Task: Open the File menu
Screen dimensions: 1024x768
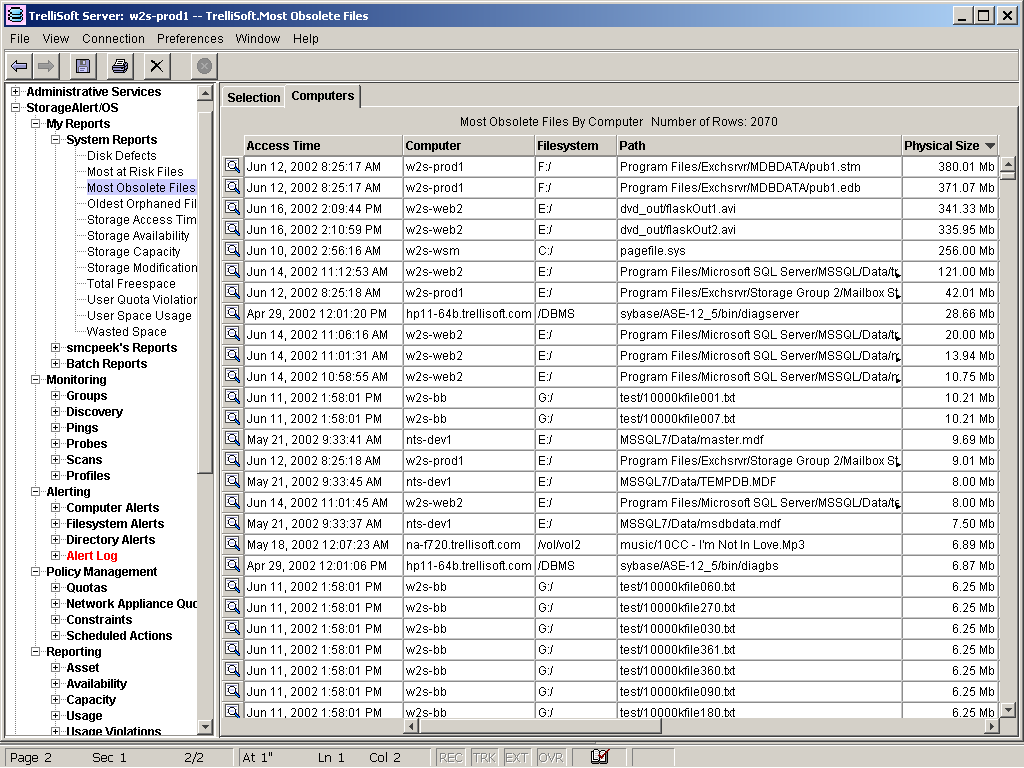Action: pos(20,39)
